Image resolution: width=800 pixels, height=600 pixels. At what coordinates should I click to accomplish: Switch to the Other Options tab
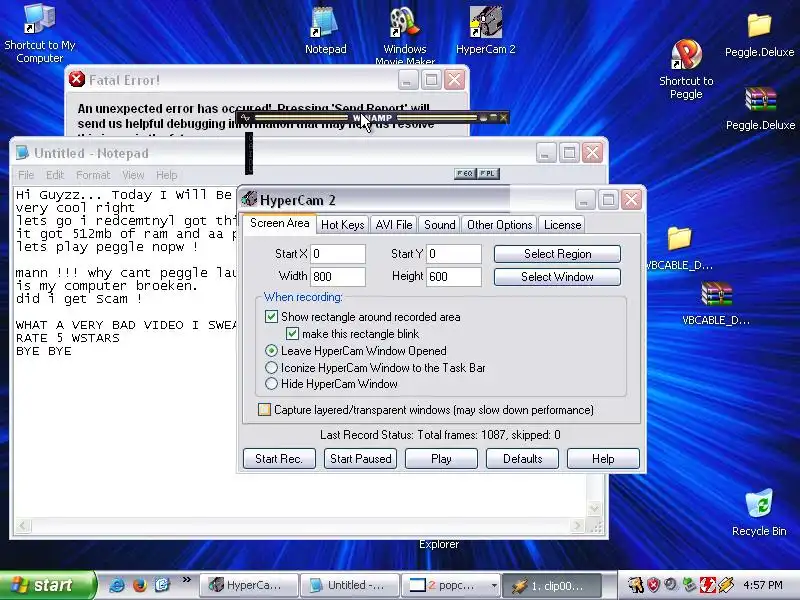[499, 224]
